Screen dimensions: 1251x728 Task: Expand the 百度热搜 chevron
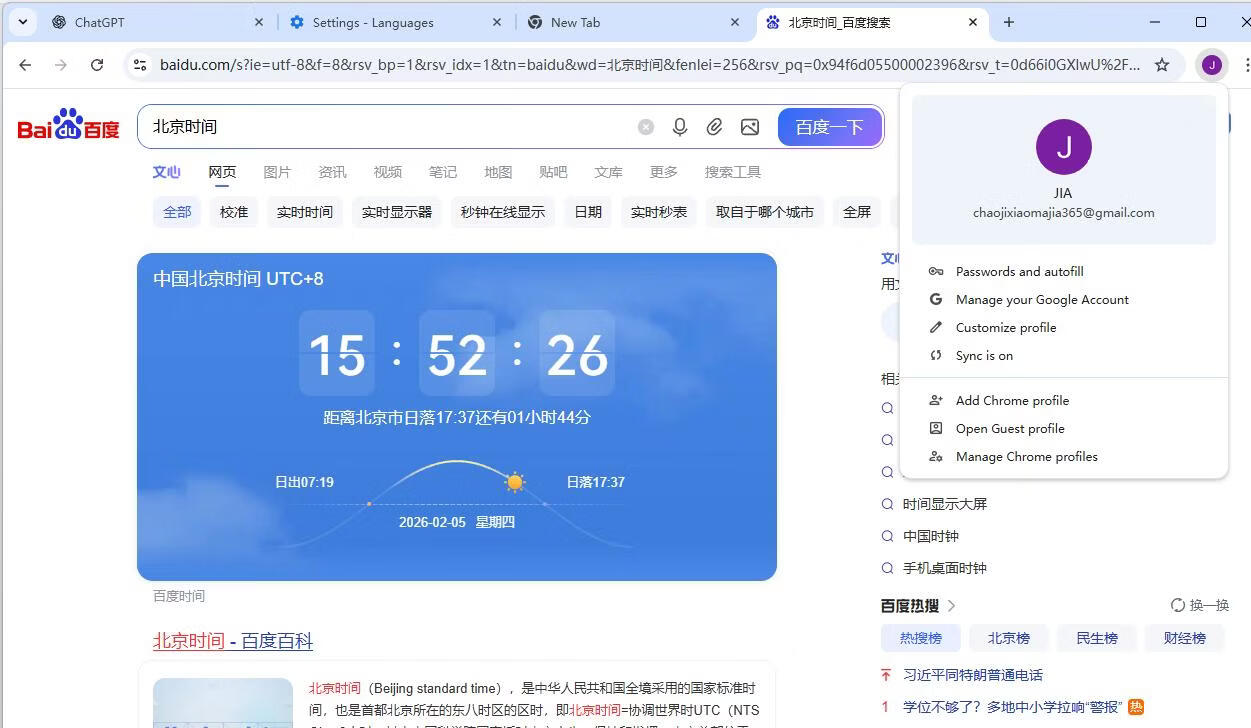952,605
